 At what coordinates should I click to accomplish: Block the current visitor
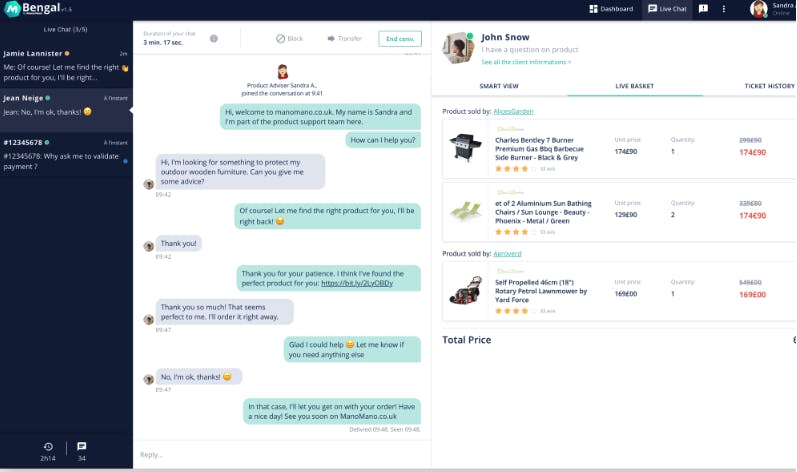(x=289, y=39)
